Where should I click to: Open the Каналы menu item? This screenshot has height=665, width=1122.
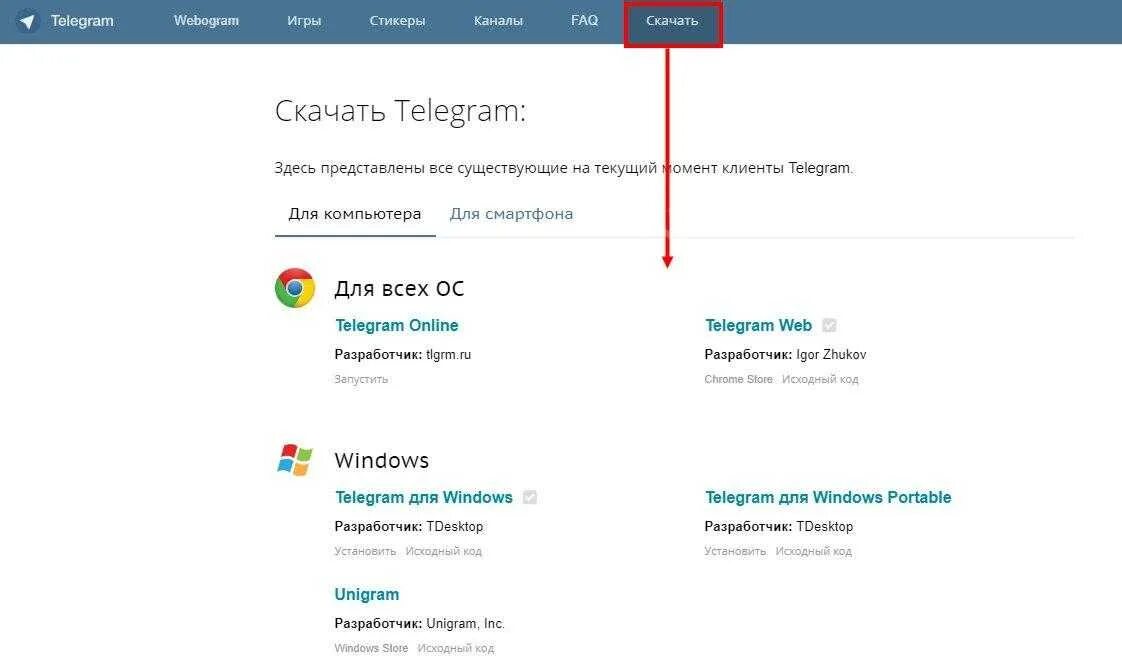498,21
